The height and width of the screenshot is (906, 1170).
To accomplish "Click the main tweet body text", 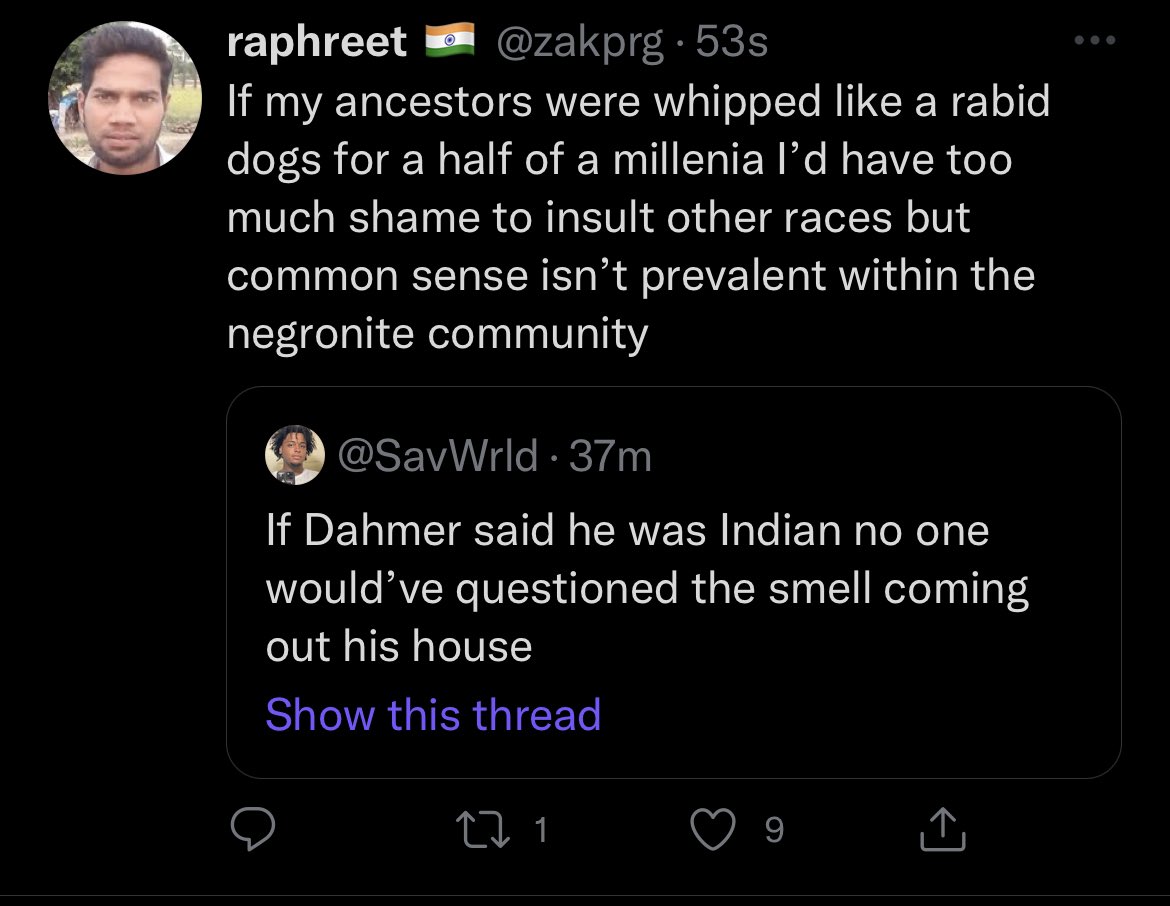I will (x=630, y=218).
